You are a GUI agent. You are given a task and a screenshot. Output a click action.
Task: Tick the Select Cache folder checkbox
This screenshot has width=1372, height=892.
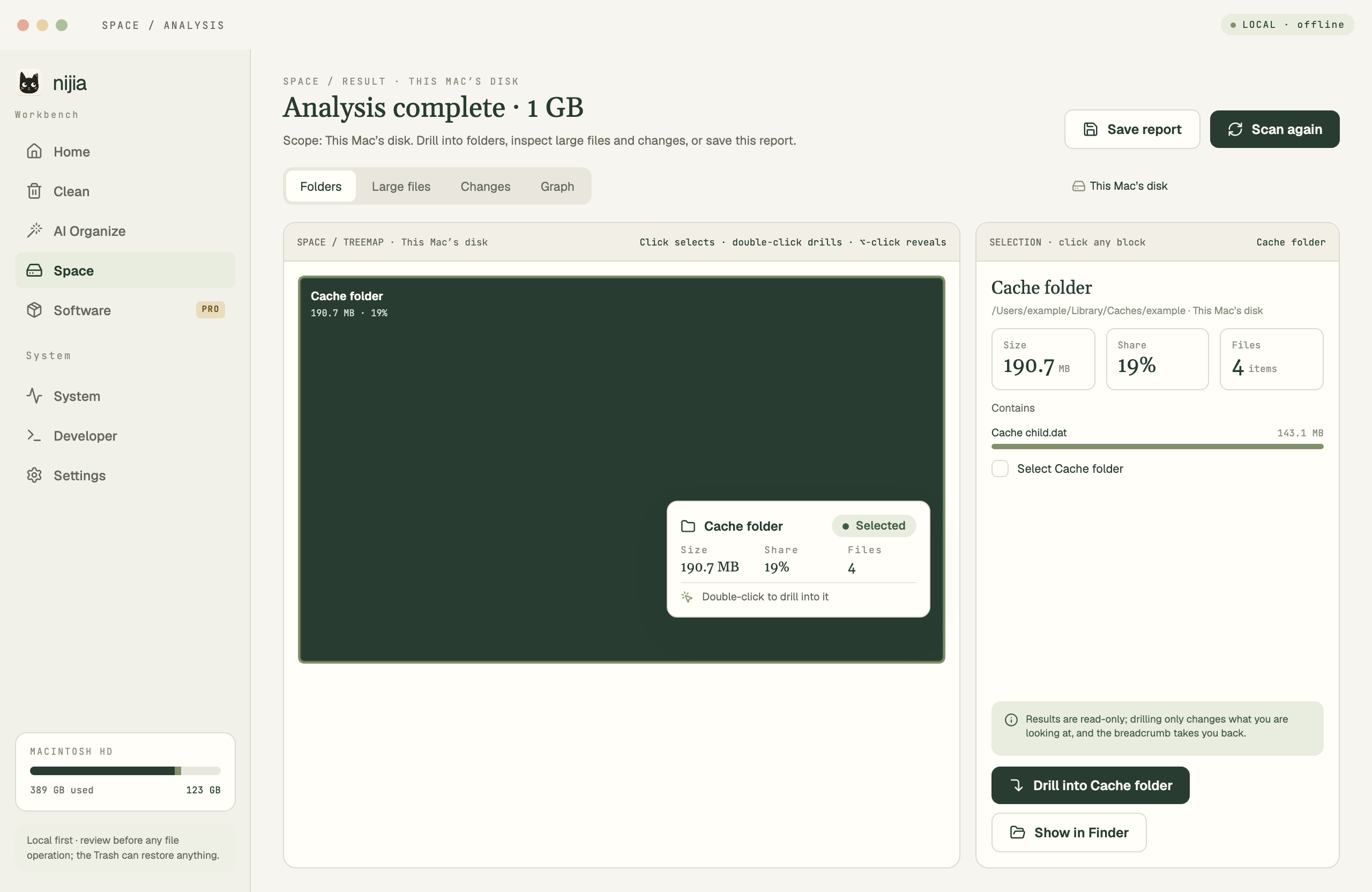(1000, 469)
